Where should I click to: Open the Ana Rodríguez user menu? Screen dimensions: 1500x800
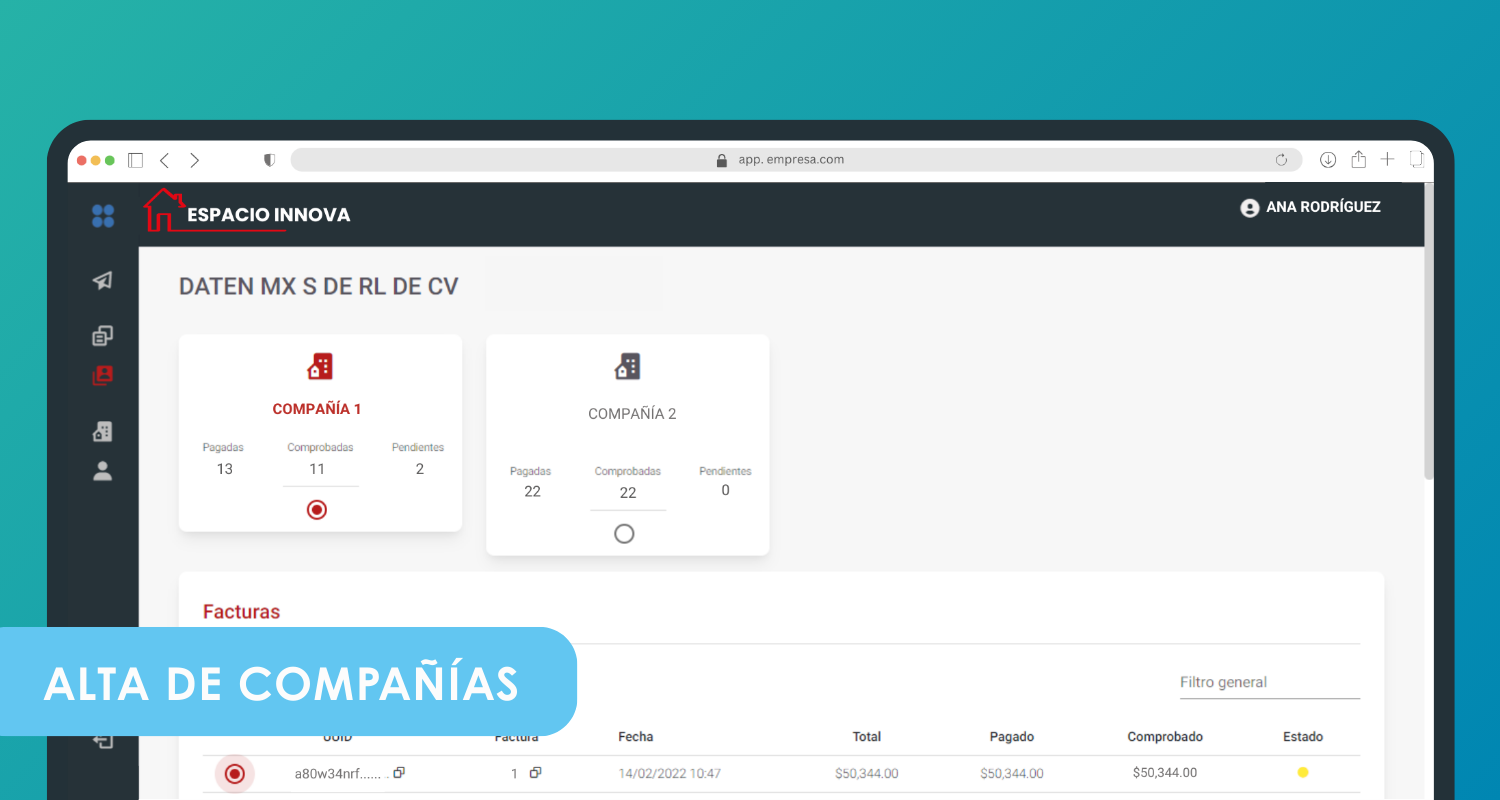click(1310, 208)
